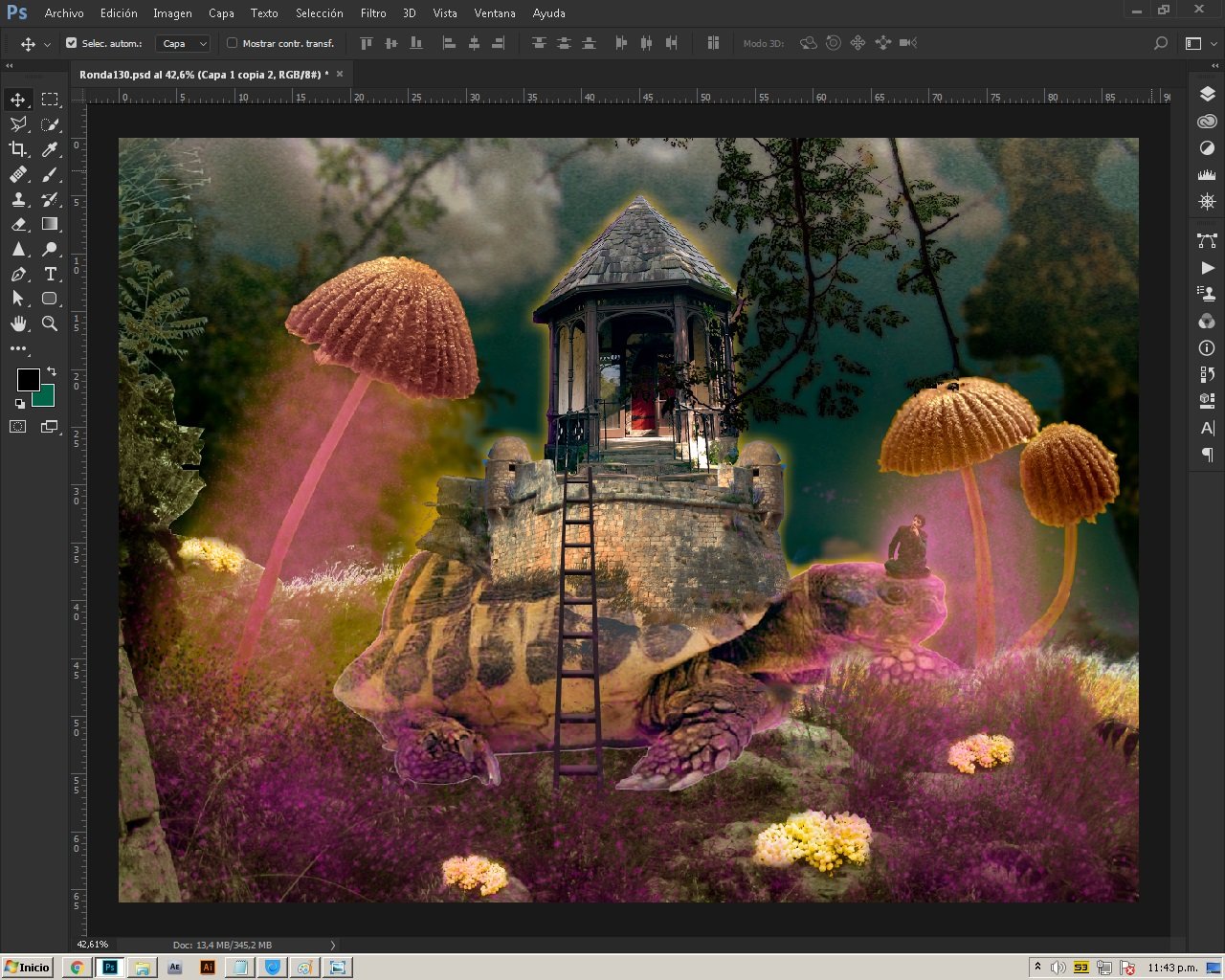Image resolution: width=1225 pixels, height=980 pixels.
Task: Open the Paragraph panel icon
Action: [1207, 455]
